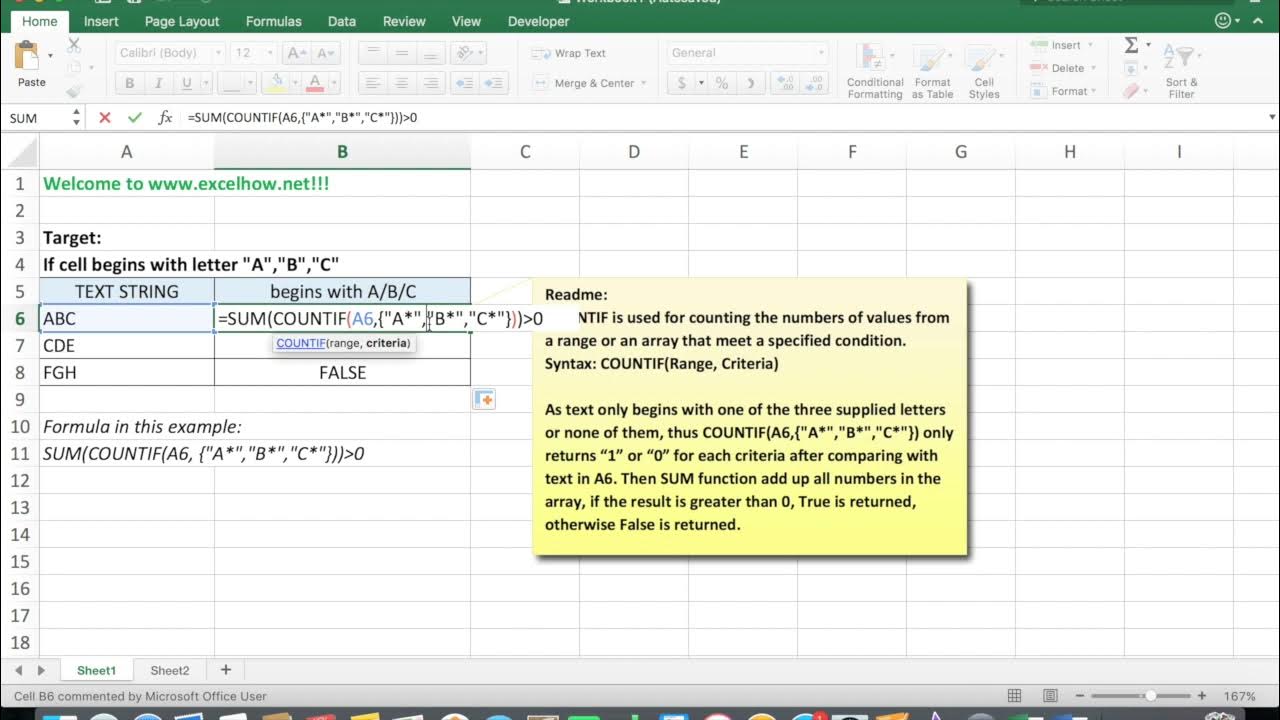This screenshot has height=720, width=1280.
Task: Click the Paste clipboard icon
Action: 28,56
